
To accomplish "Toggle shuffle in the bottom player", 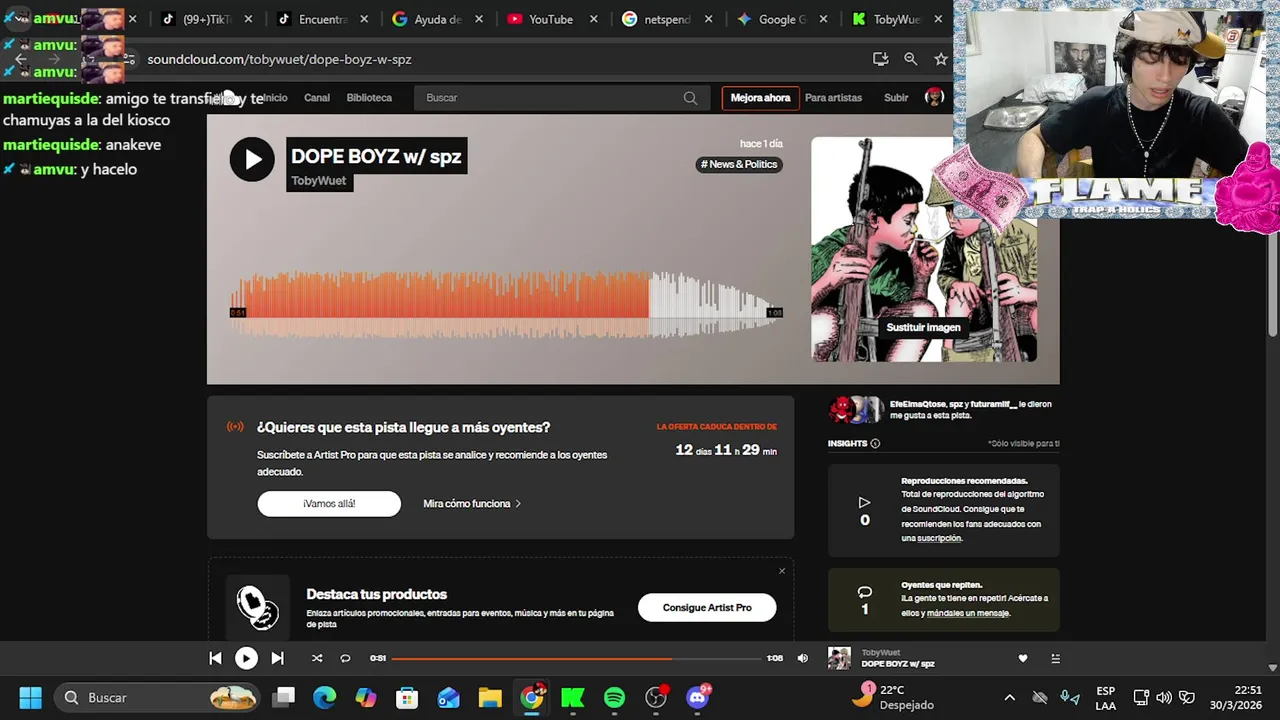I will point(317,658).
